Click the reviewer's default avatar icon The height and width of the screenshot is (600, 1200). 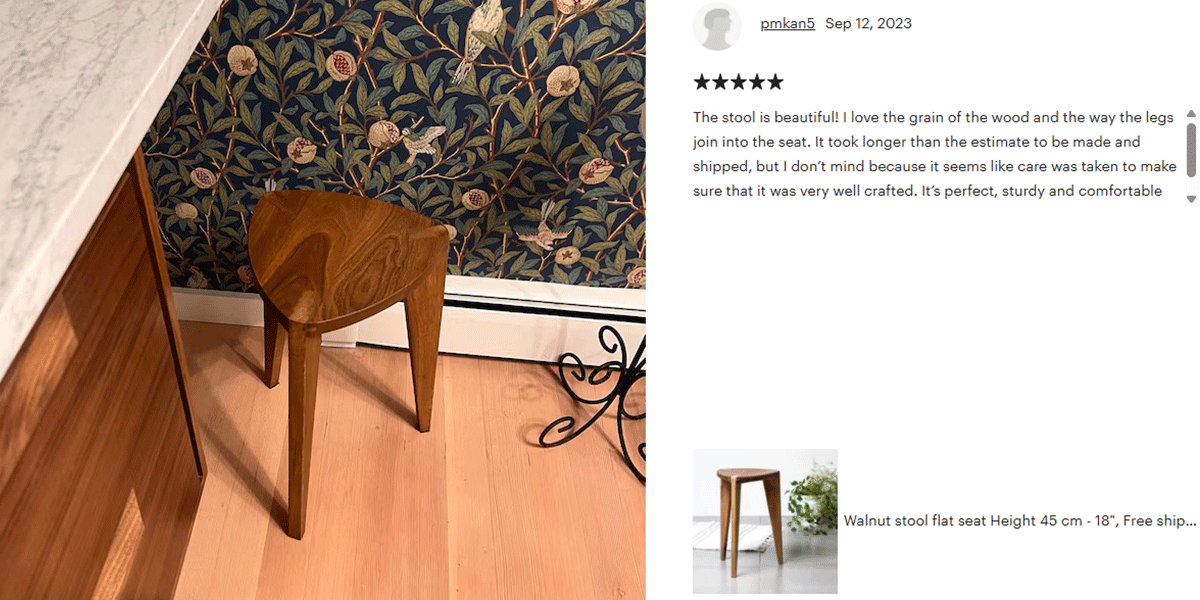point(717,26)
